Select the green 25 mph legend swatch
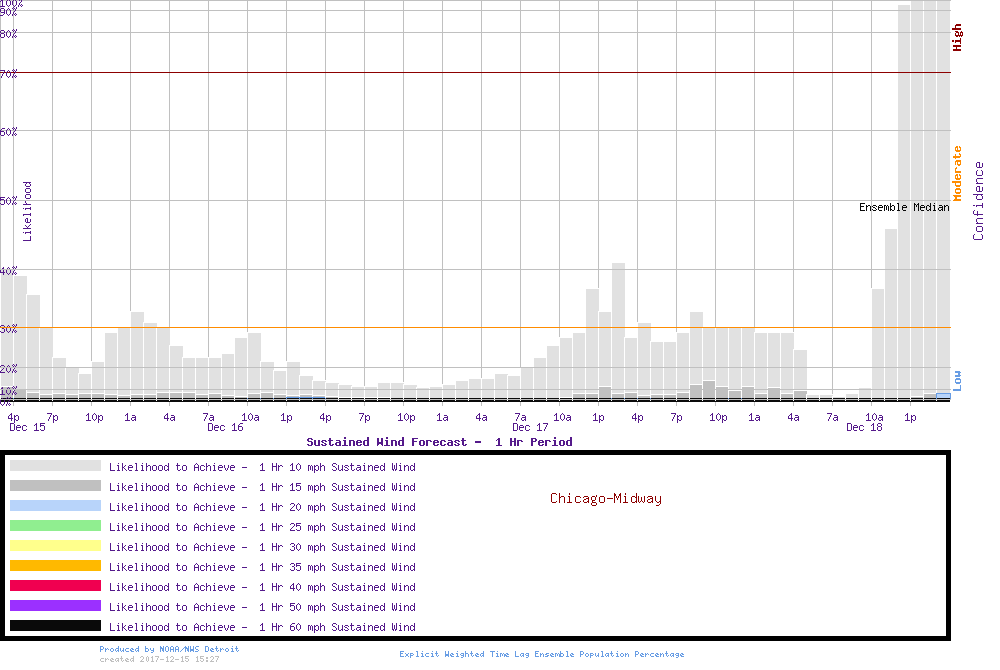Viewport: 1000px width, 670px height. click(55, 526)
